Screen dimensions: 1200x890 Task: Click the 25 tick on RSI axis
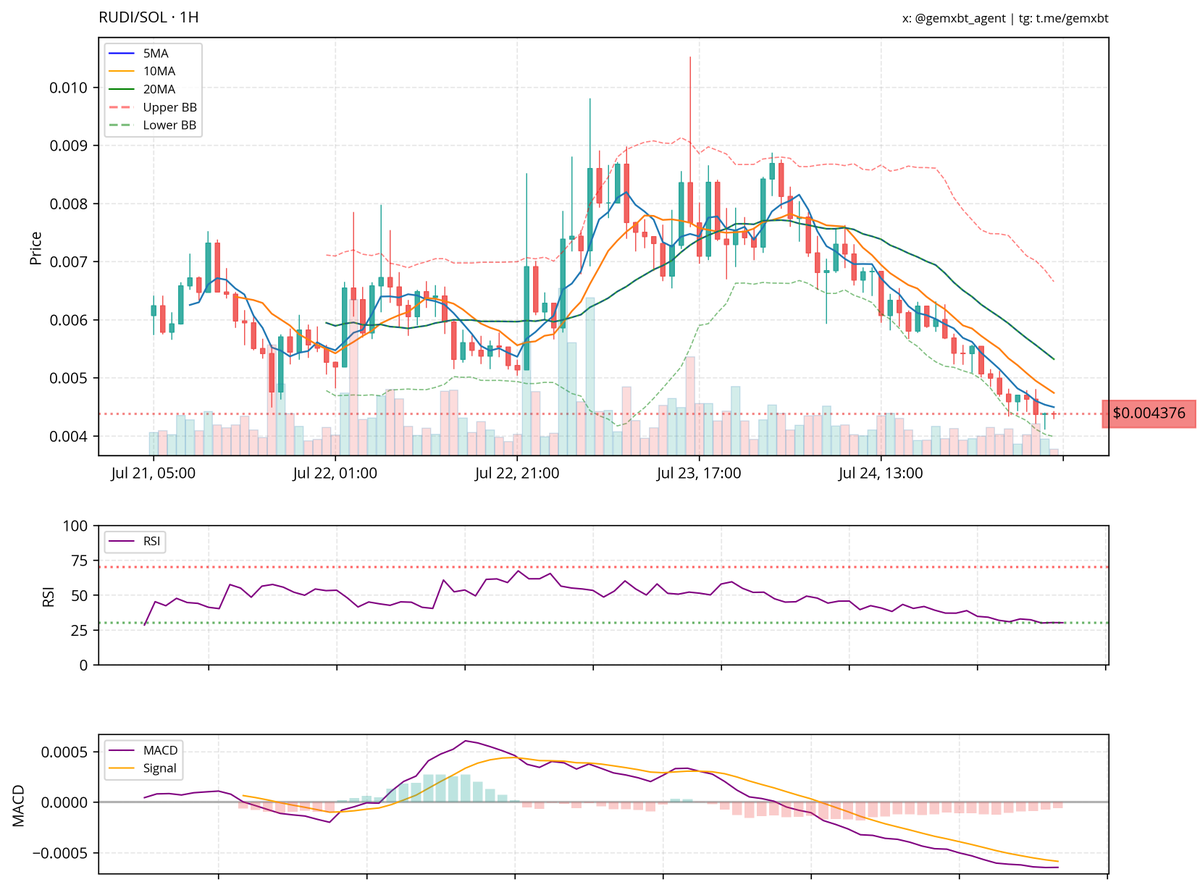(x=79, y=631)
